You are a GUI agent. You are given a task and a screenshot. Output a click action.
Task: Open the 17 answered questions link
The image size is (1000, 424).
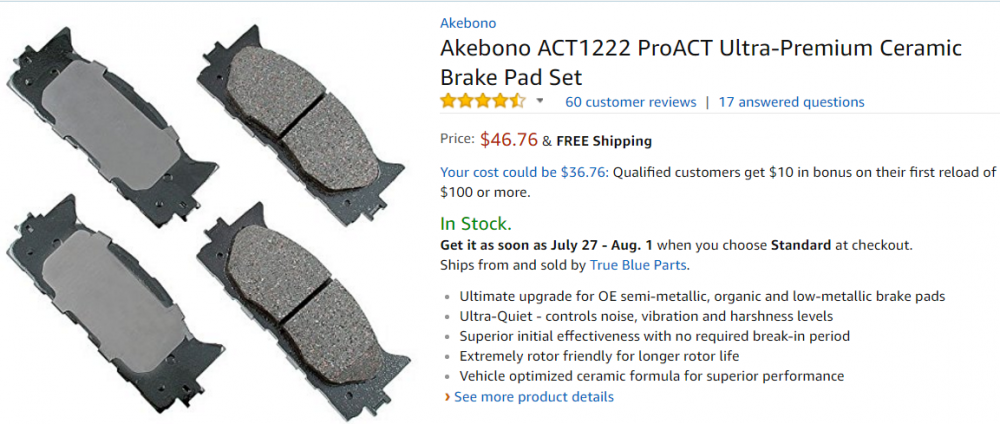[x=791, y=102]
